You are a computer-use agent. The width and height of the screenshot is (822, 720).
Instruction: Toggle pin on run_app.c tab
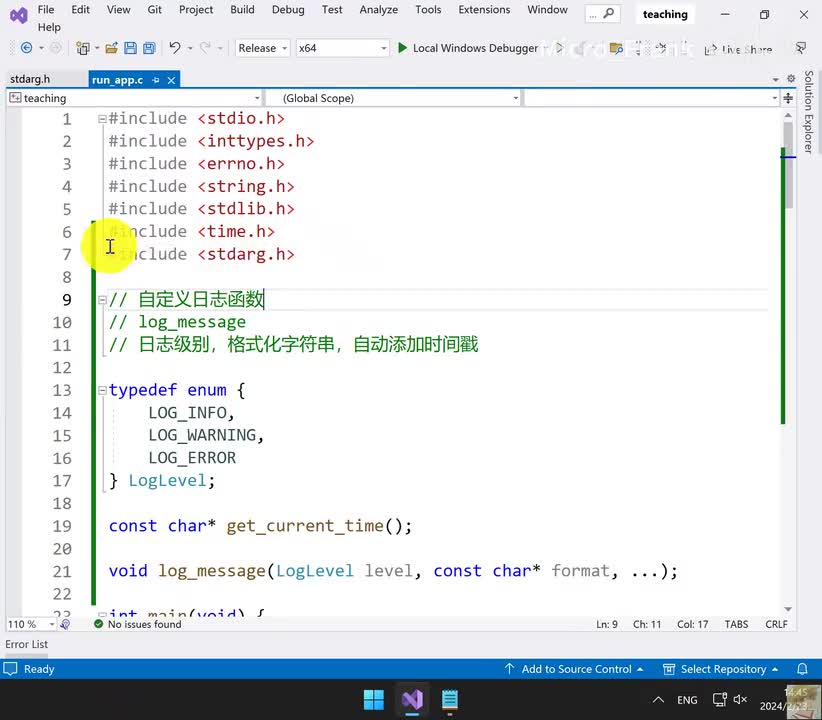point(156,80)
